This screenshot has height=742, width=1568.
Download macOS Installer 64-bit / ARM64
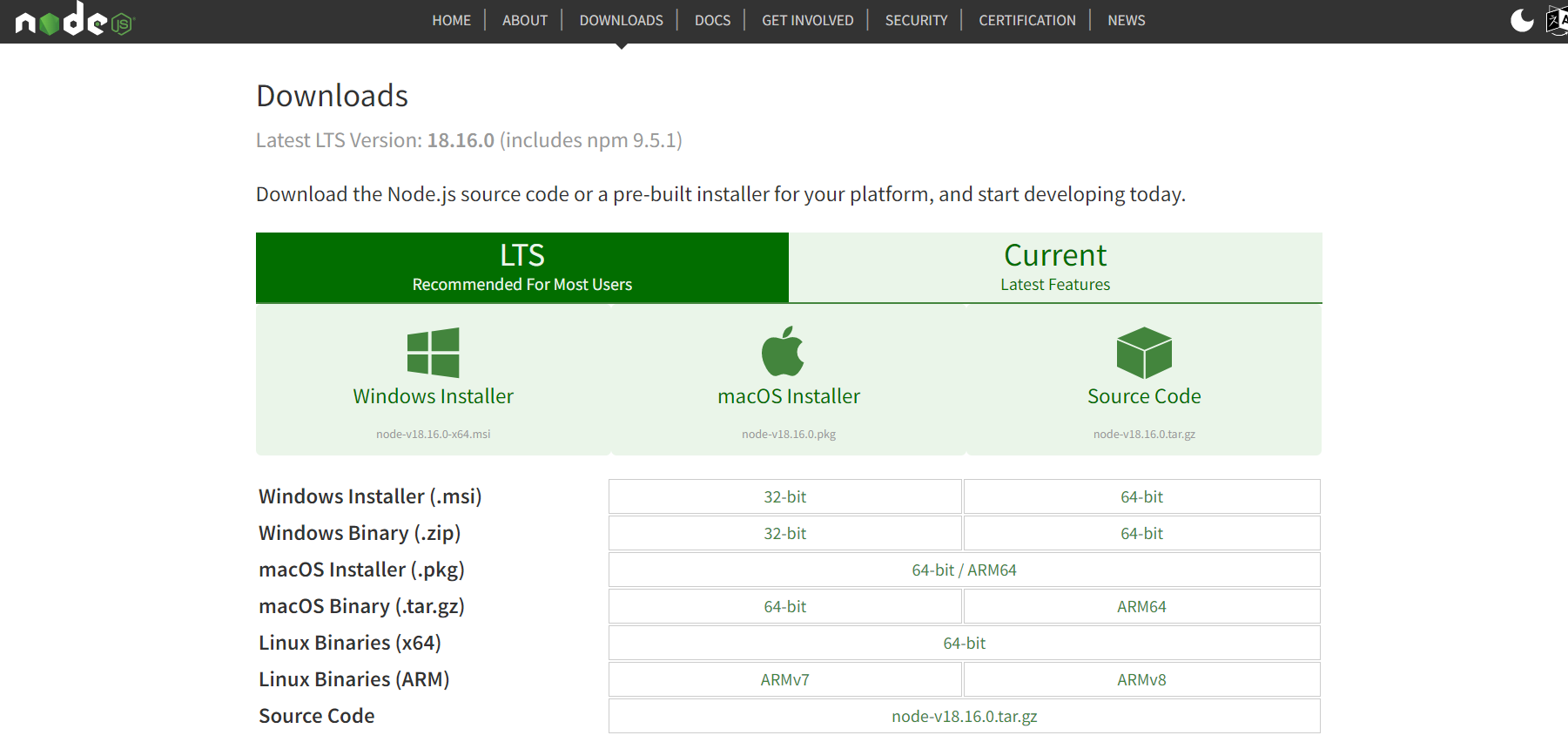(965, 570)
